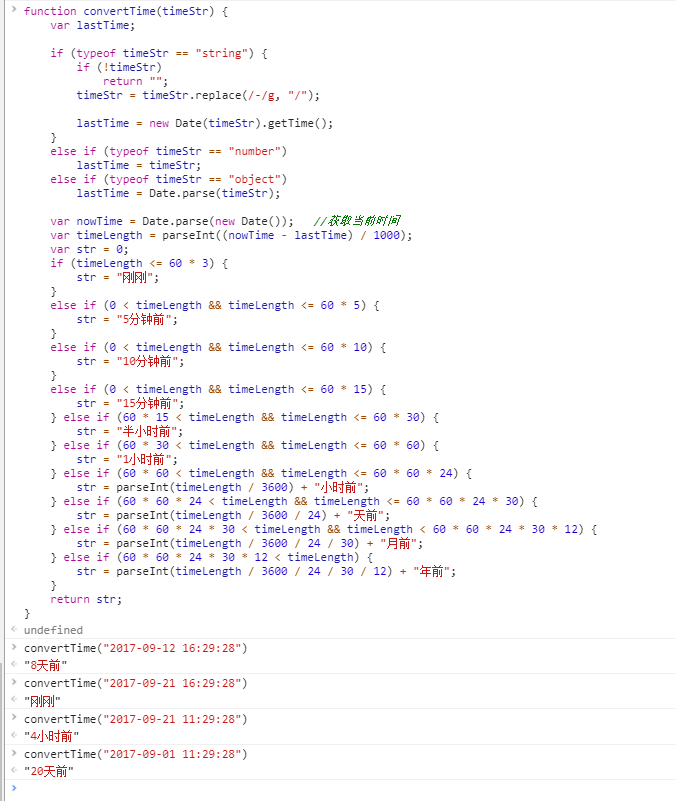The height and width of the screenshot is (801, 676).
Task: Click the "undefined" result line
Action: coord(53,630)
